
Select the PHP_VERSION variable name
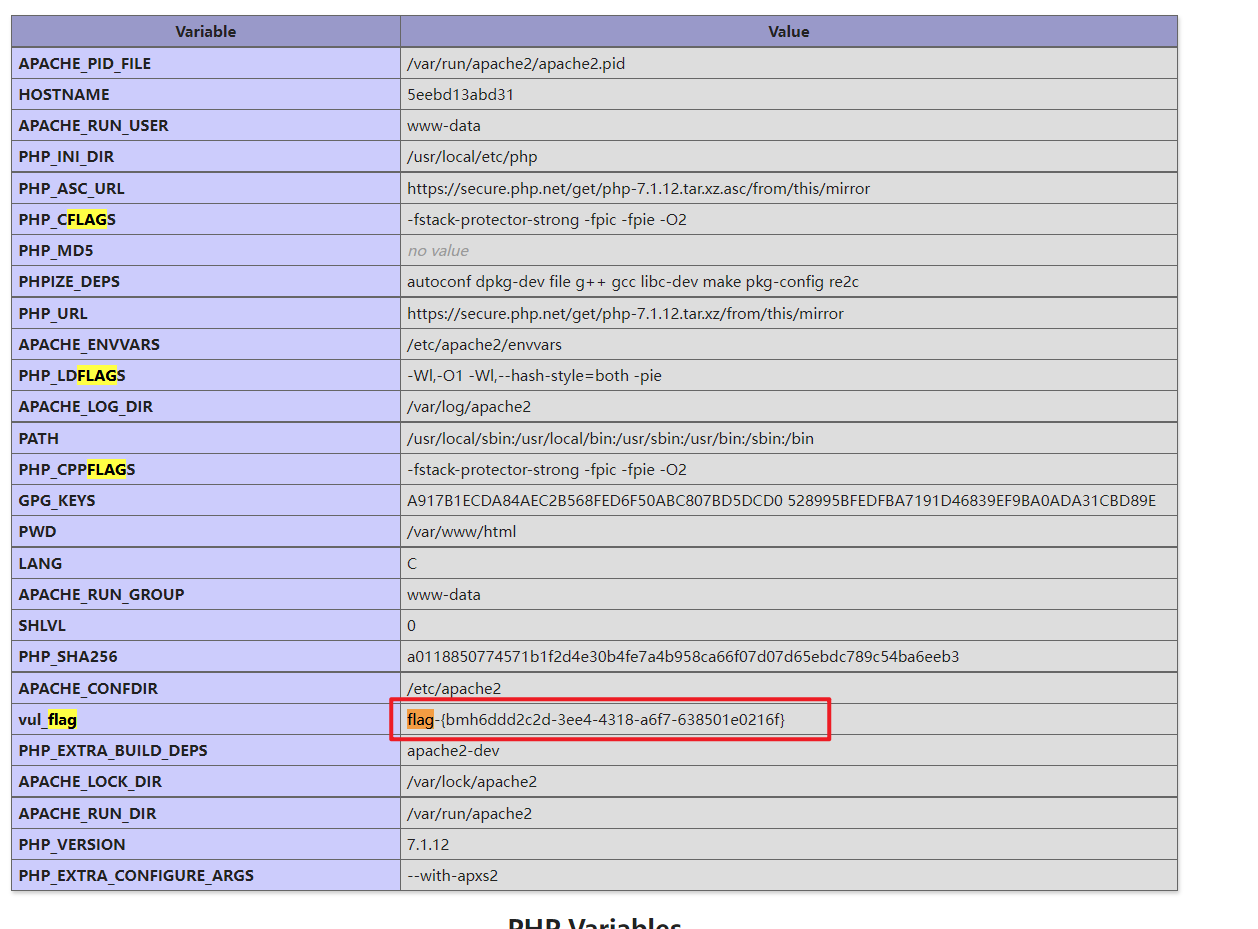72,844
